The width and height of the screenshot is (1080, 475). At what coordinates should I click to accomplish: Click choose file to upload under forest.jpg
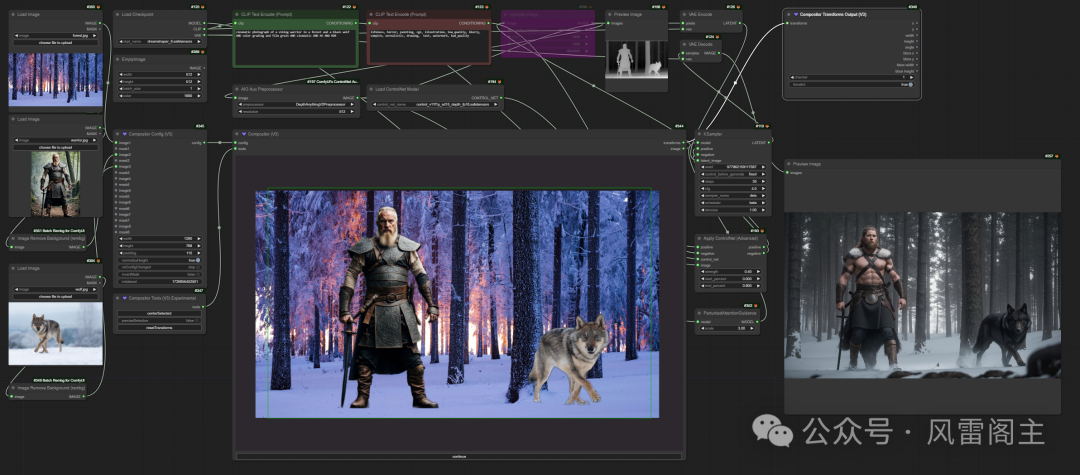tap(56, 43)
